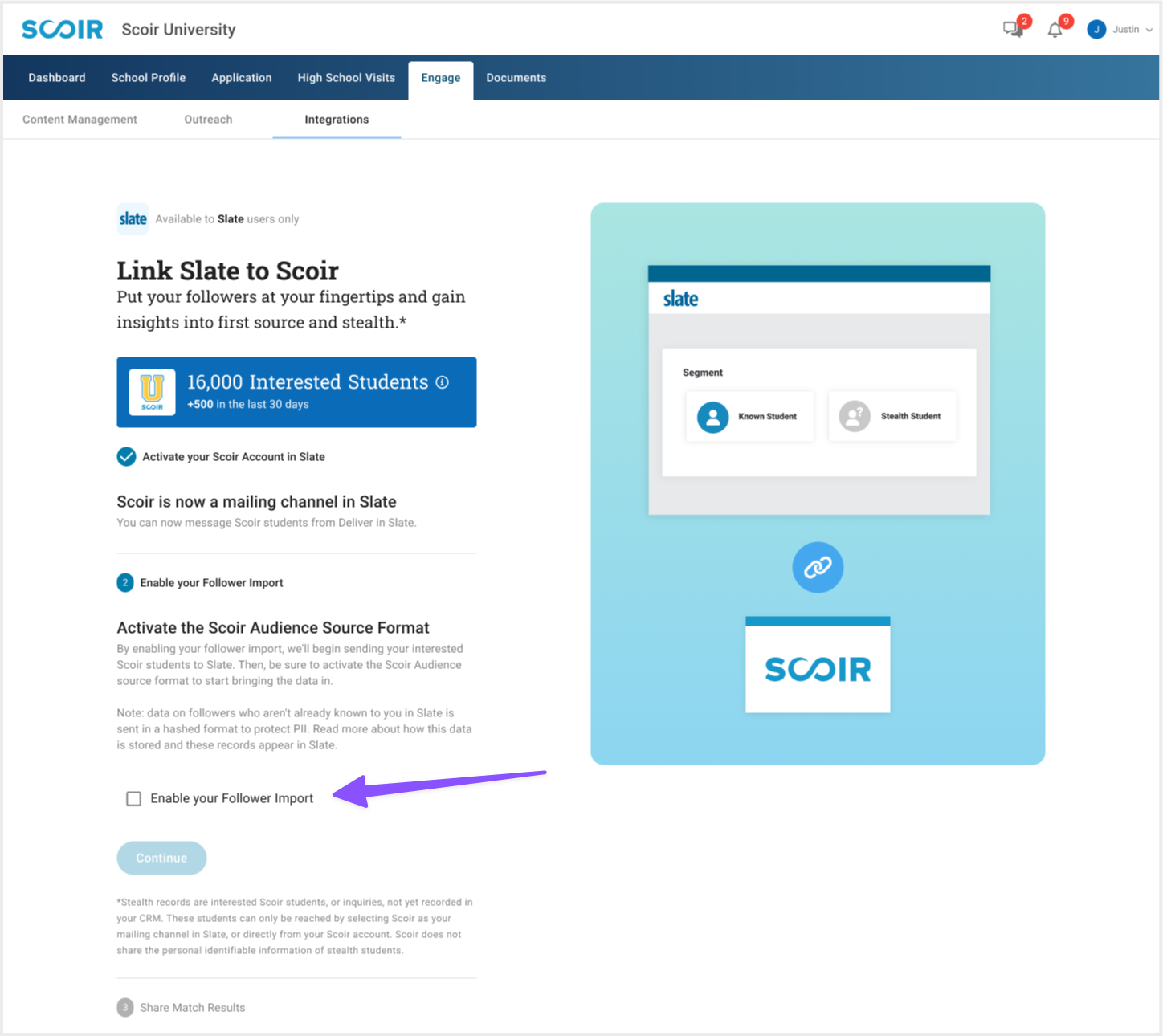The width and height of the screenshot is (1163, 1036).
Task: Click the Stealth Student label
Action: click(x=911, y=416)
